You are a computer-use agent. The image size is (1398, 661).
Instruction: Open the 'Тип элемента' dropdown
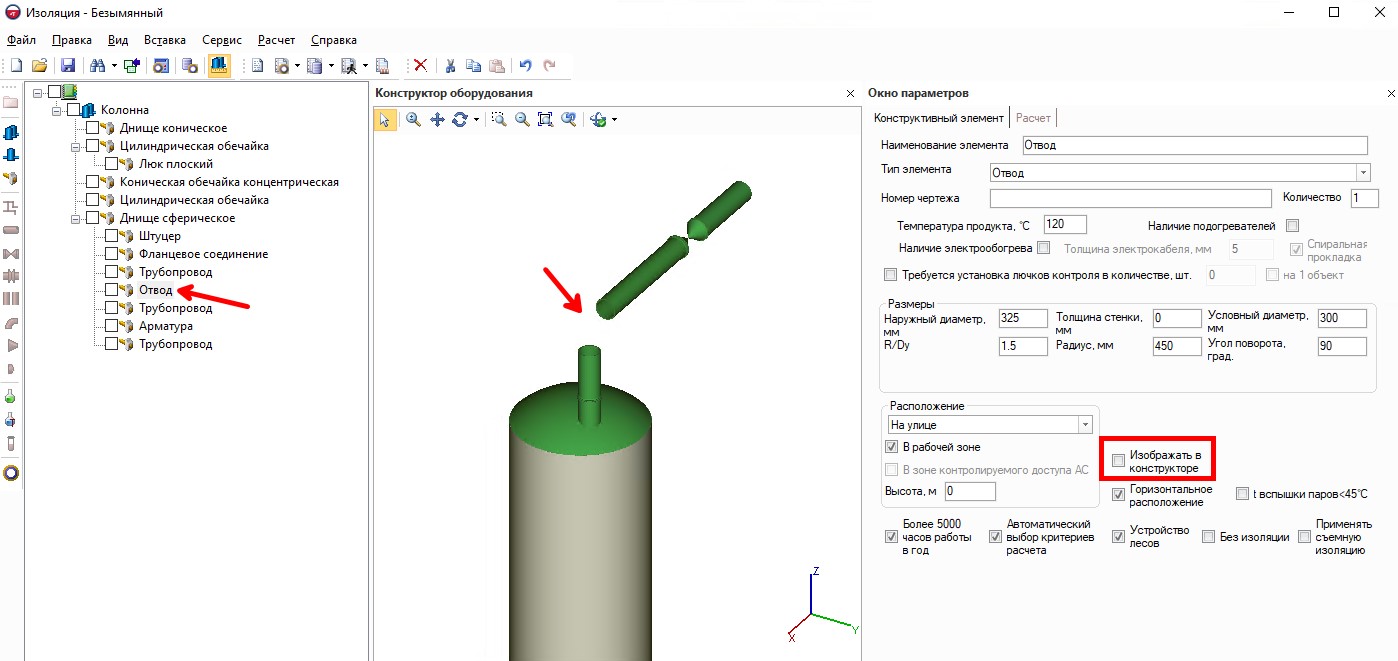[1362, 173]
